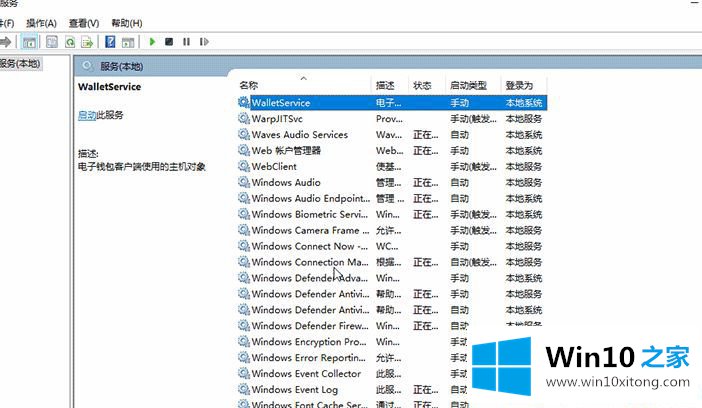Click Windows Audio's 自动 startup type cell

click(x=459, y=182)
